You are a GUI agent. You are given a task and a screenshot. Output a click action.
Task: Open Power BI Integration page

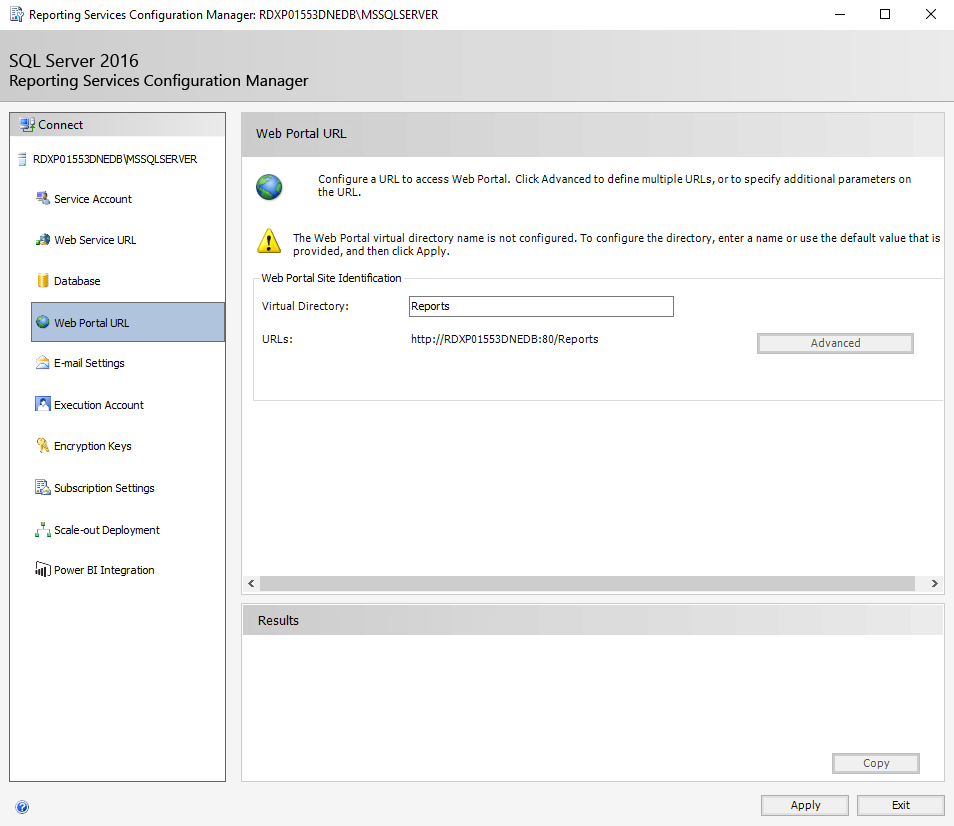coord(104,570)
